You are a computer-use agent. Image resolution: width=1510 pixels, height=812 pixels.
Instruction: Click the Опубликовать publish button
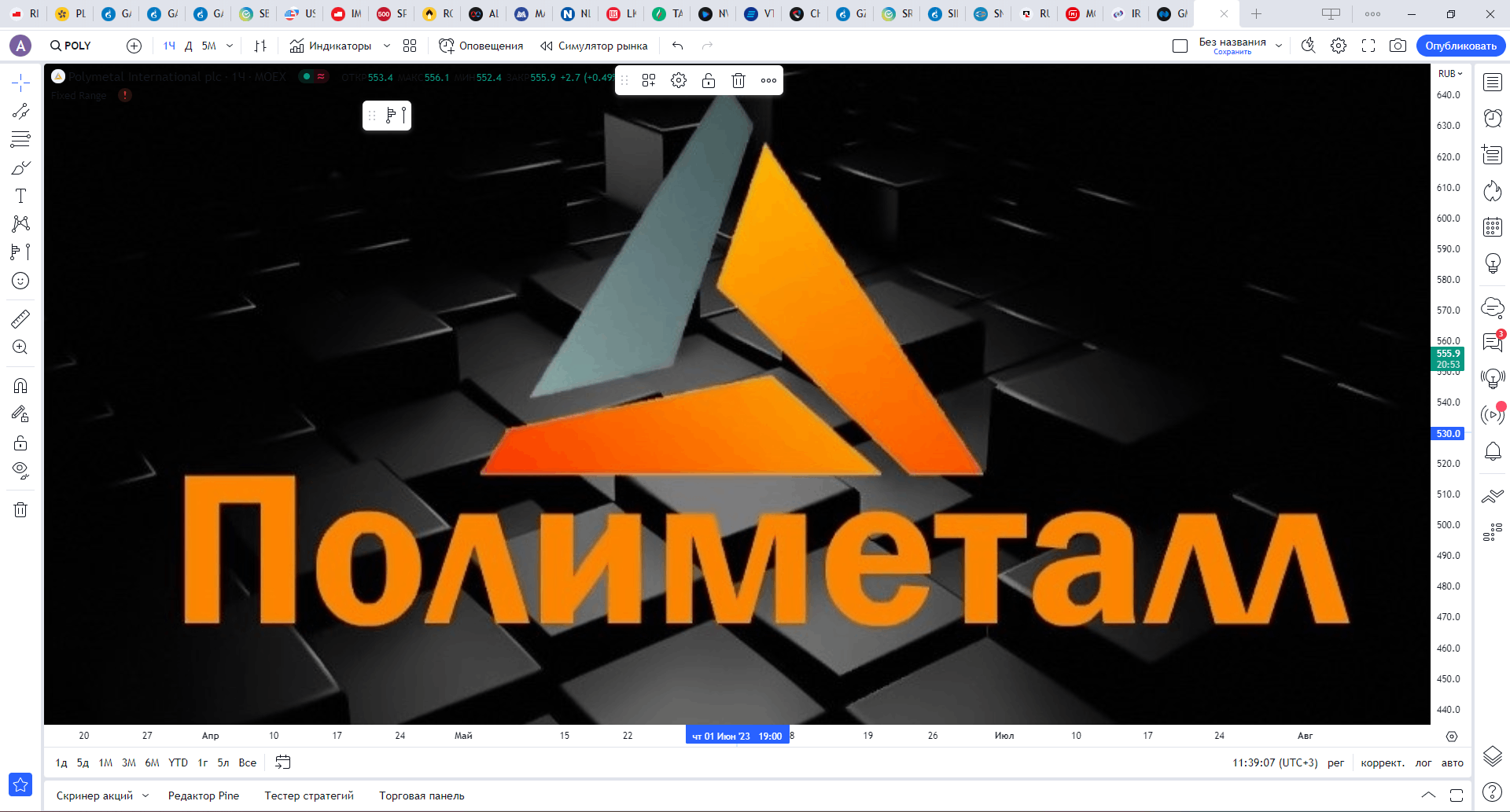point(1460,46)
